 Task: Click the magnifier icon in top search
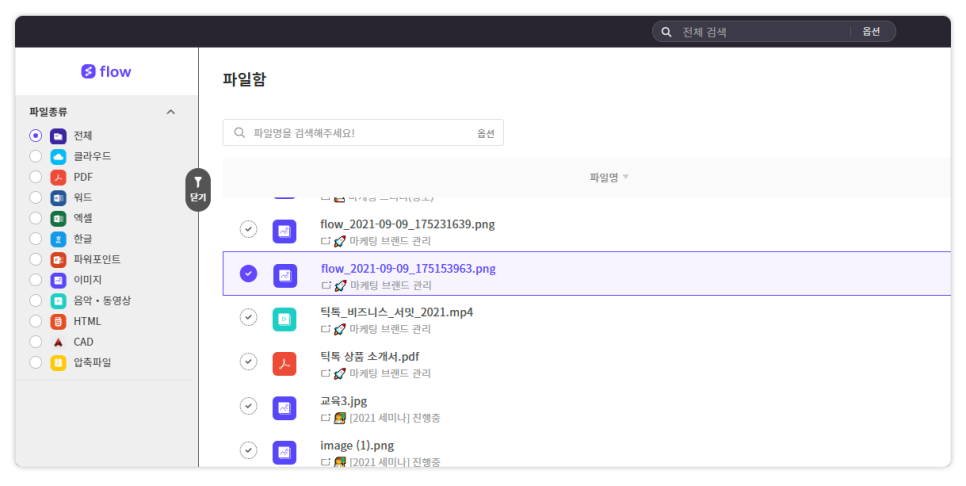[x=667, y=32]
